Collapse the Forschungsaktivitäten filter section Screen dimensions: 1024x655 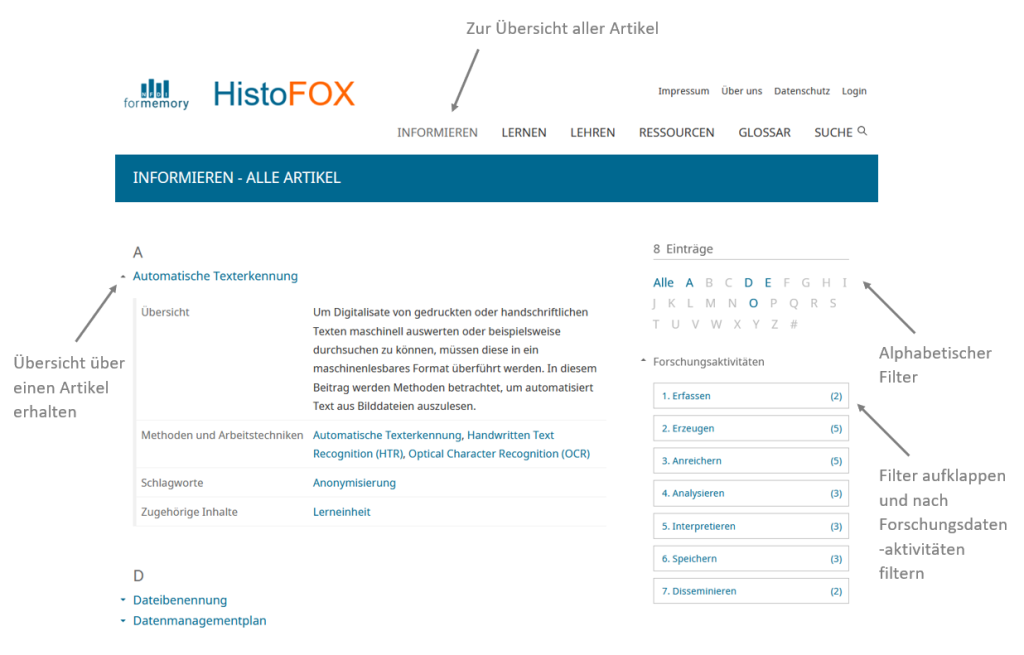point(644,362)
